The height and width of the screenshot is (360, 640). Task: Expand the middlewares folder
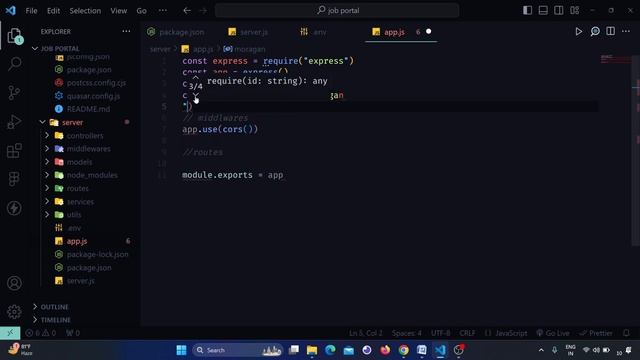click(x=47, y=149)
